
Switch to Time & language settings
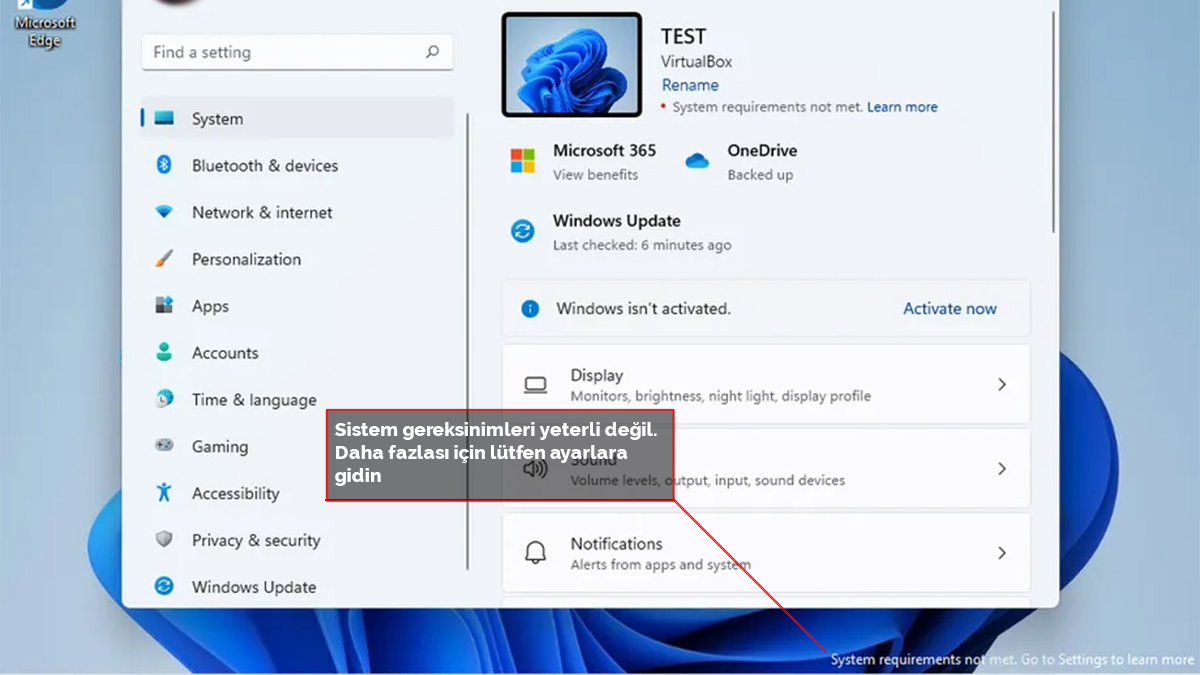point(297,399)
